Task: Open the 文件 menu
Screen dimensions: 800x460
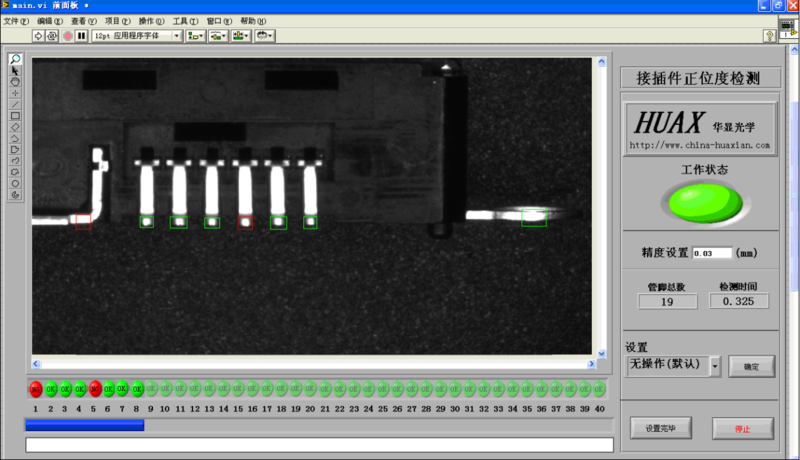Action: pyautogui.click(x=16, y=20)
